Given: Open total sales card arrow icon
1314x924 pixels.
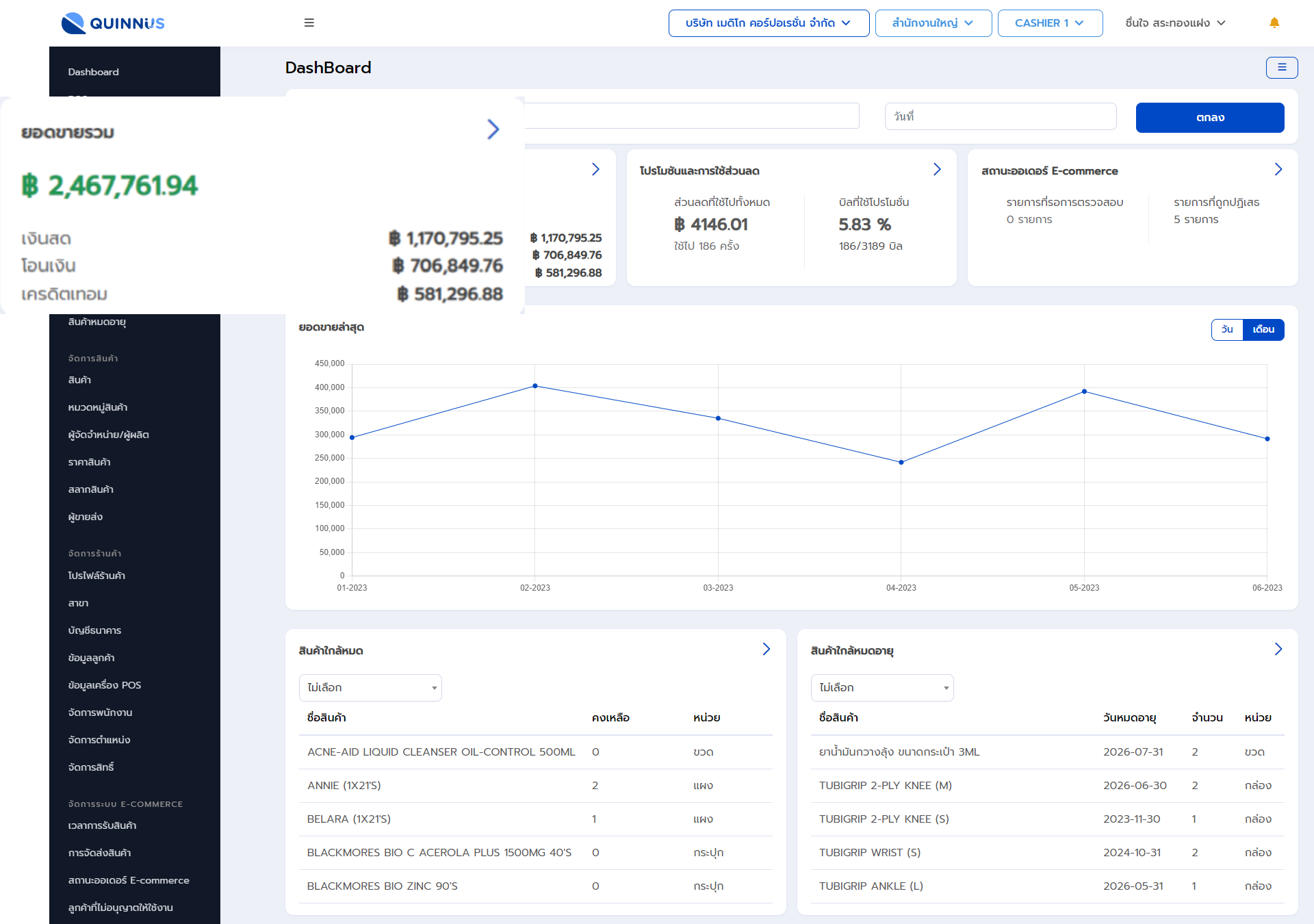Looking at the screenshot, I should [x=493, y=129].
